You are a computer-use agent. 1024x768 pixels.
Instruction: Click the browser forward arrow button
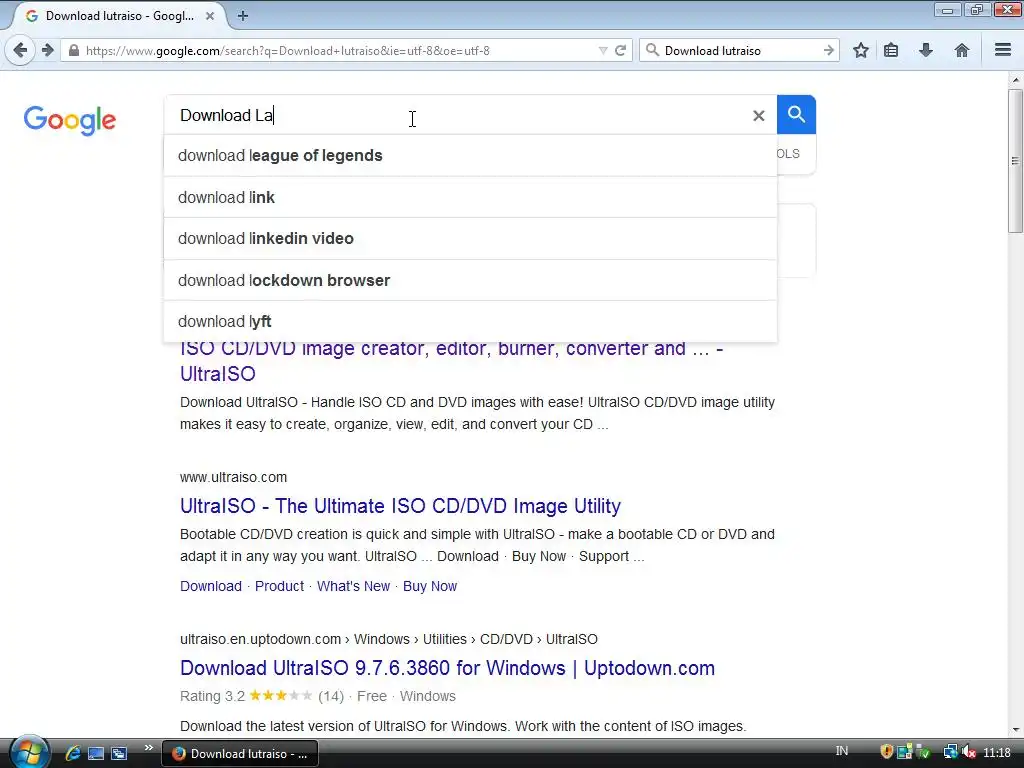[48, 50]
